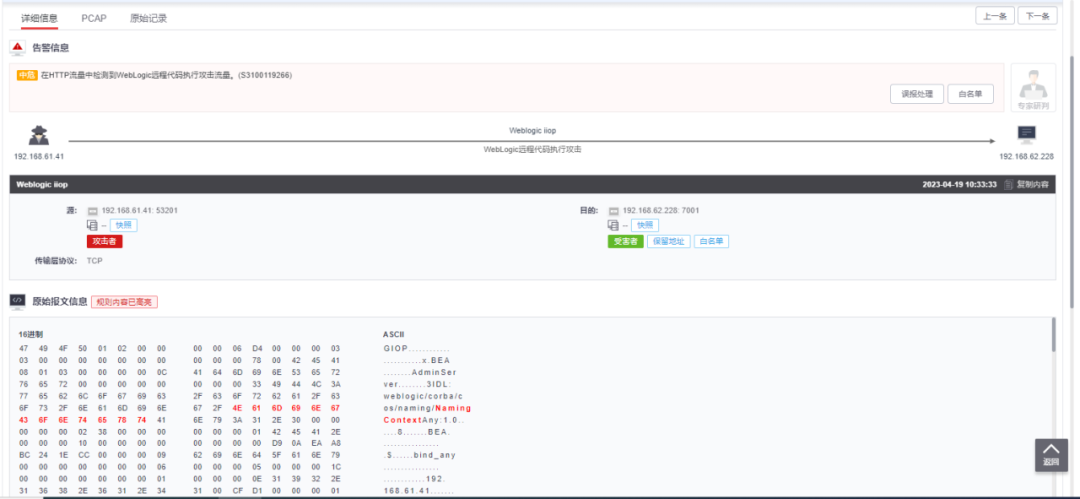Click the victim computer monitor icon
Image resolution: width=1080 pixels, height=499 pixels.
(1026, 135)
